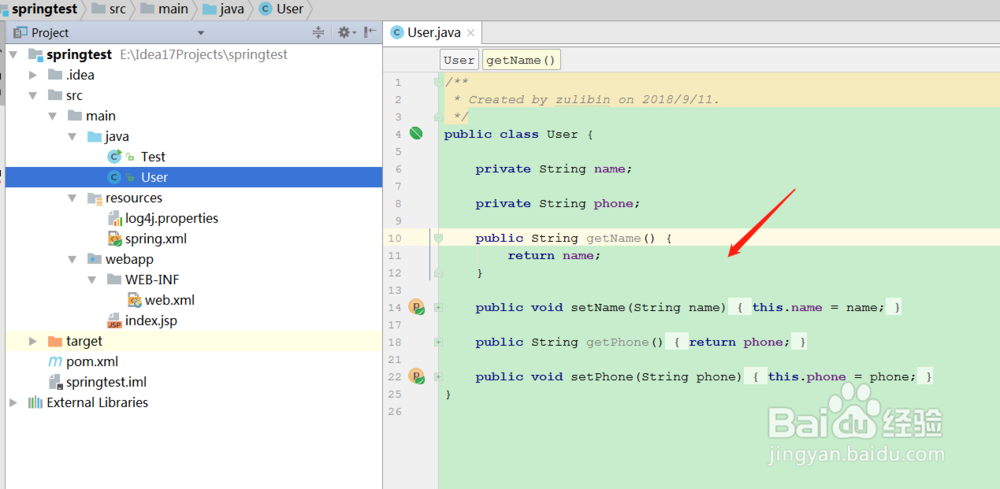Select the Test class in project tree
This screenshot has height=489, width=1000.
click(x=152, y=156)
